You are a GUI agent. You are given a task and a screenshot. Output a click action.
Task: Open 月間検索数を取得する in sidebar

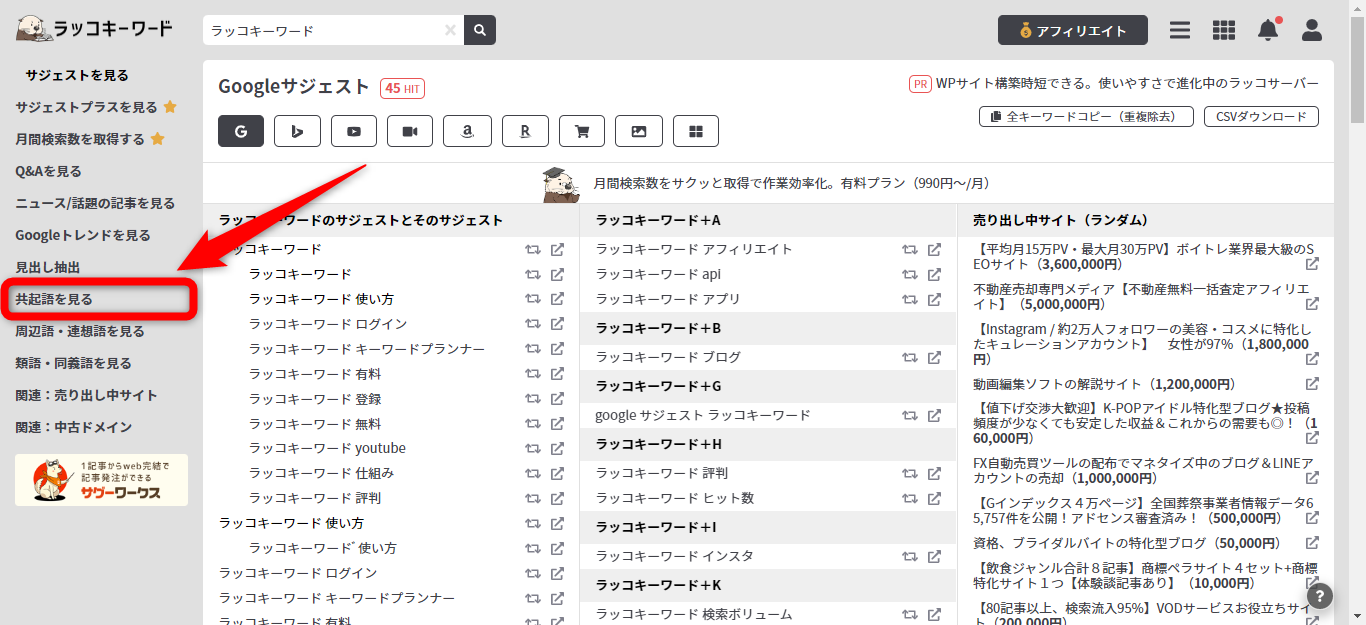pyautogui.click(x=80, y=139)
